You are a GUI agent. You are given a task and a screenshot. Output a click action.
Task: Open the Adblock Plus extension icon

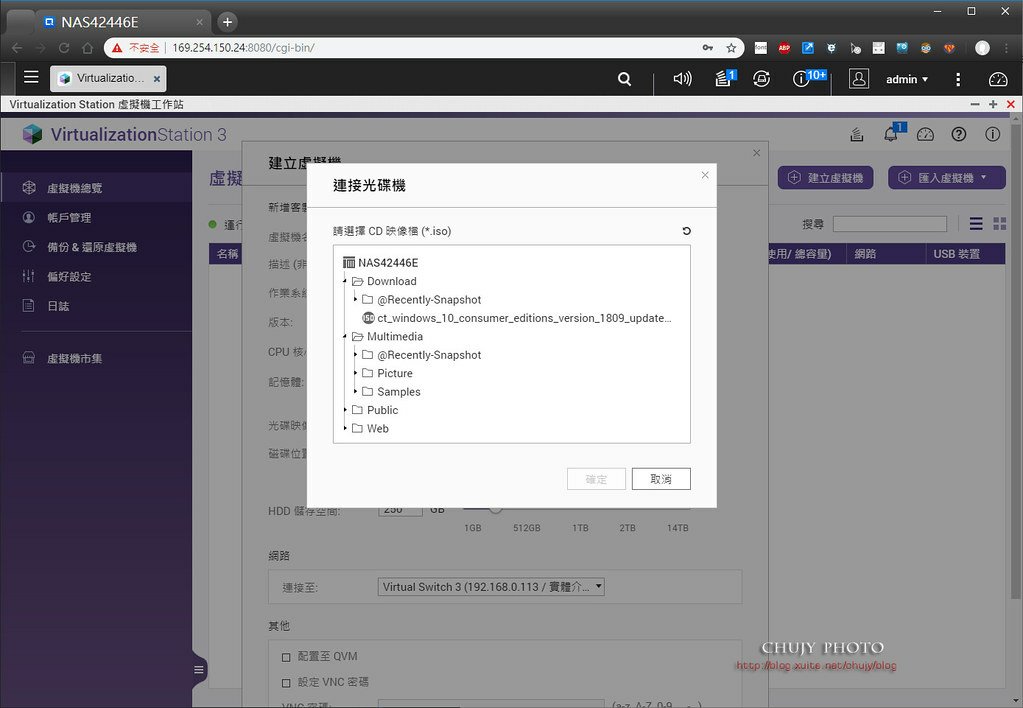(x=784, y=48)
